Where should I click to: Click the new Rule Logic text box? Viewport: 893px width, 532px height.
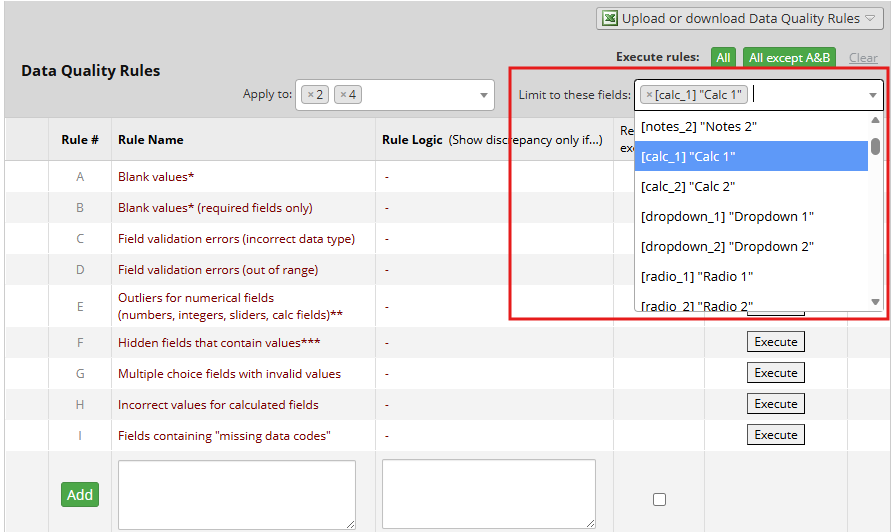[x=489, y=494]
